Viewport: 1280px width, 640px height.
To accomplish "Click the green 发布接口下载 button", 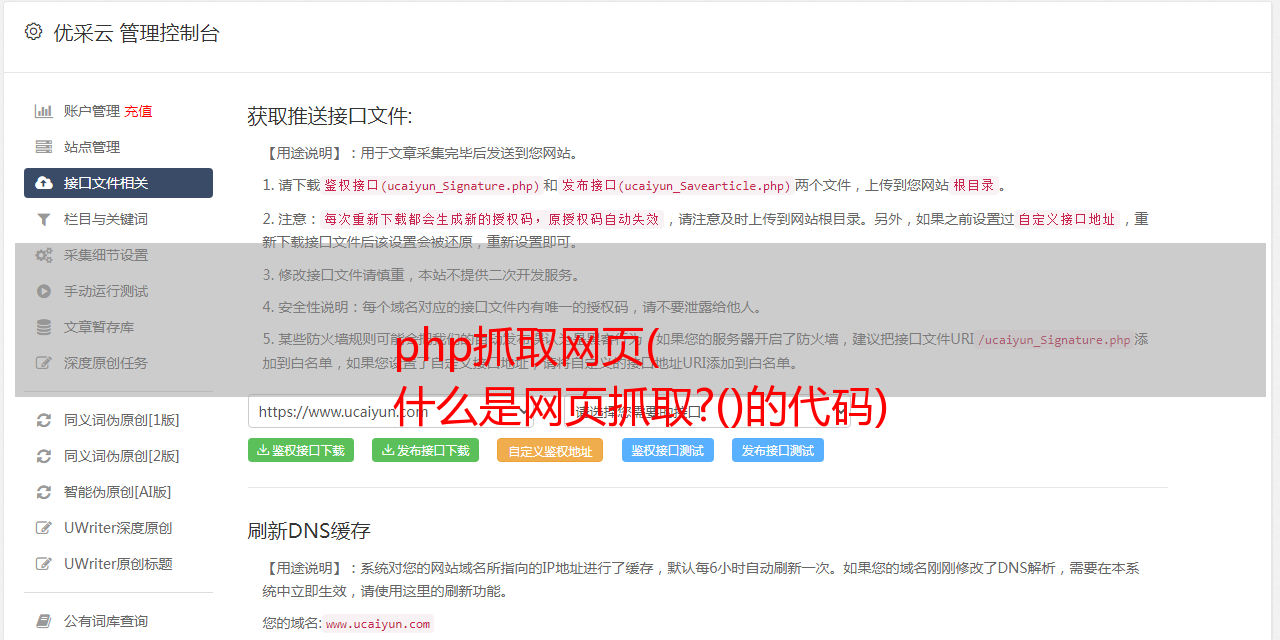I will click(x=425, y=450).
